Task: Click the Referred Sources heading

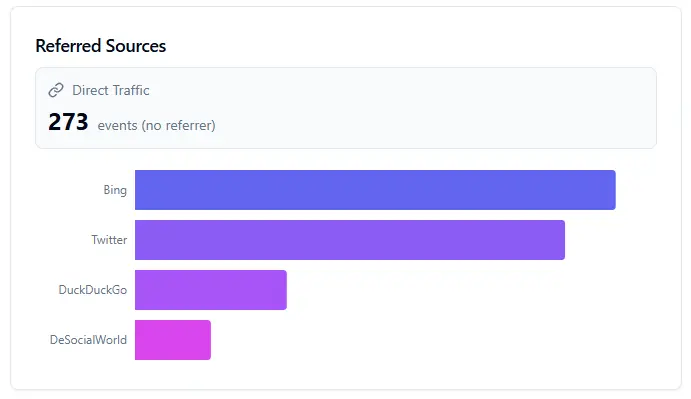Action: tap(100, 46)
